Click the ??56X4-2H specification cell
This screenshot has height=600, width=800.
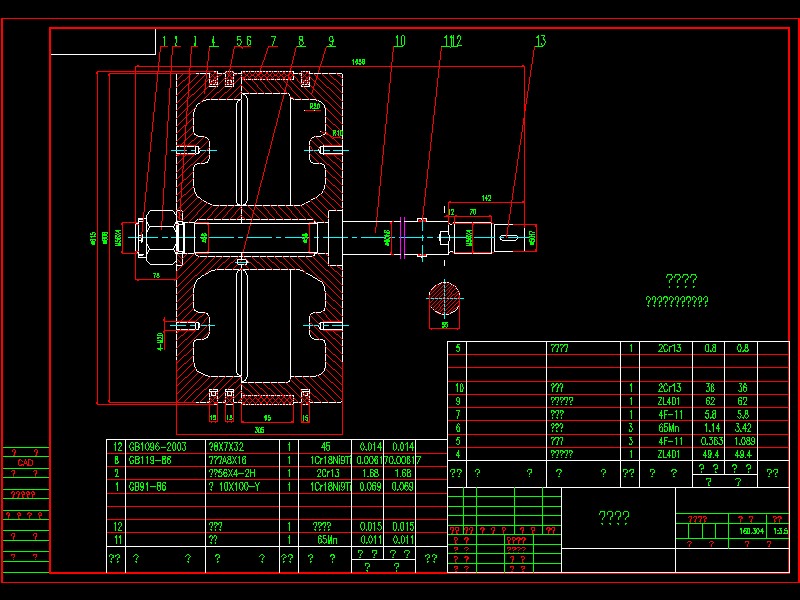[232, 473]
